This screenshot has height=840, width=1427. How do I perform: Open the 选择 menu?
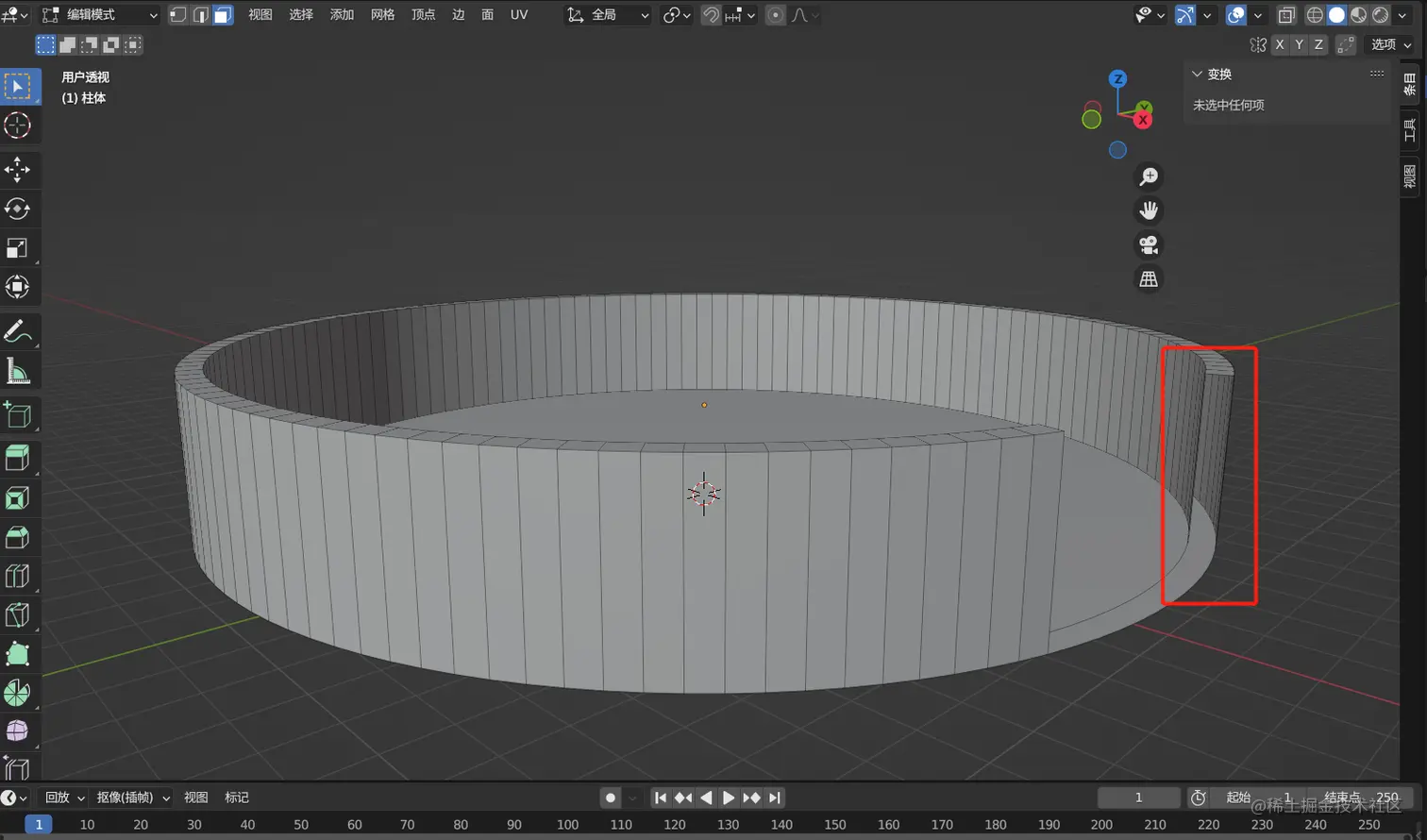(301, 14)
